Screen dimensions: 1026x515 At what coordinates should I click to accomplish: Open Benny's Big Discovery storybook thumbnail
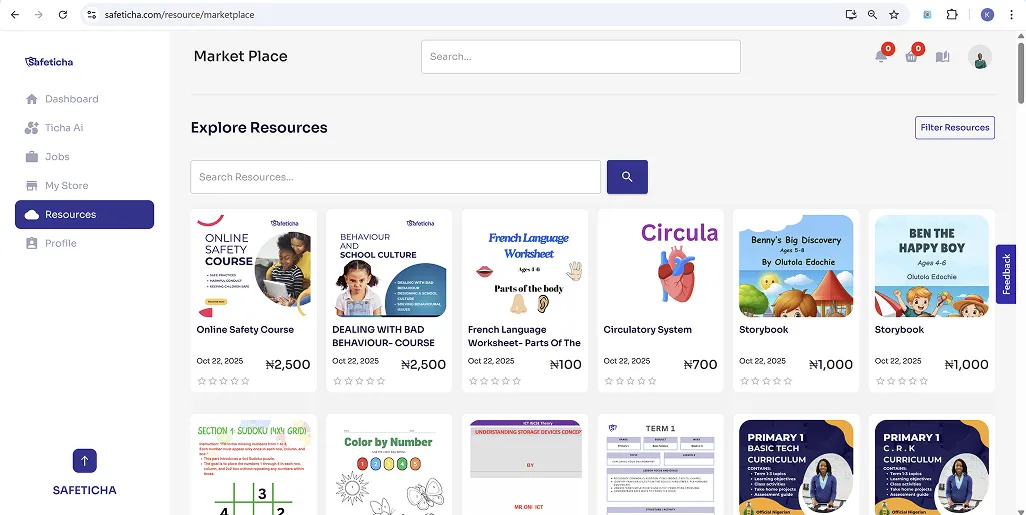pyautogui.click(x=796, y=266)
